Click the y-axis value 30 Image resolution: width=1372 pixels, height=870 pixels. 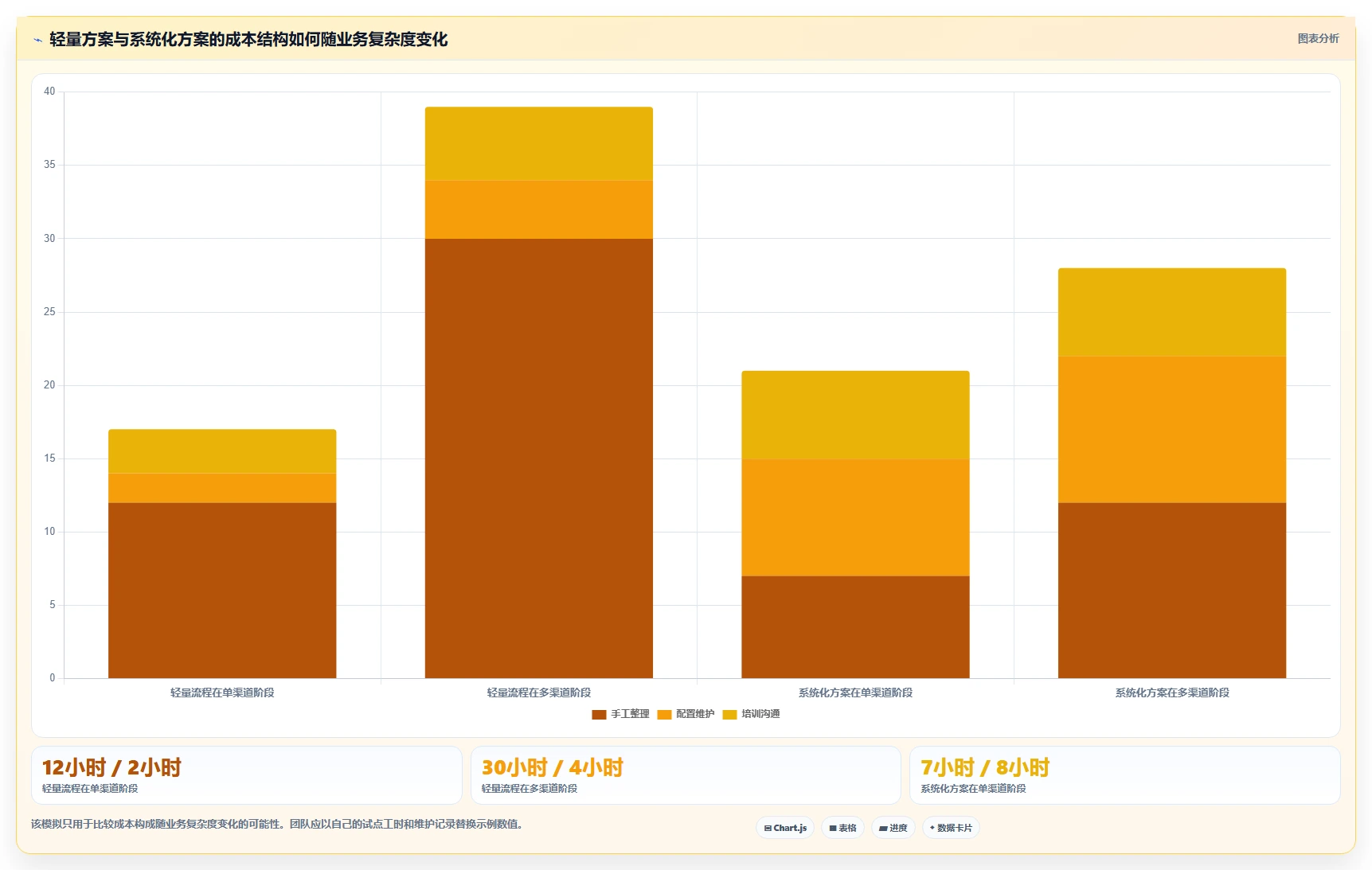(49, 238)
